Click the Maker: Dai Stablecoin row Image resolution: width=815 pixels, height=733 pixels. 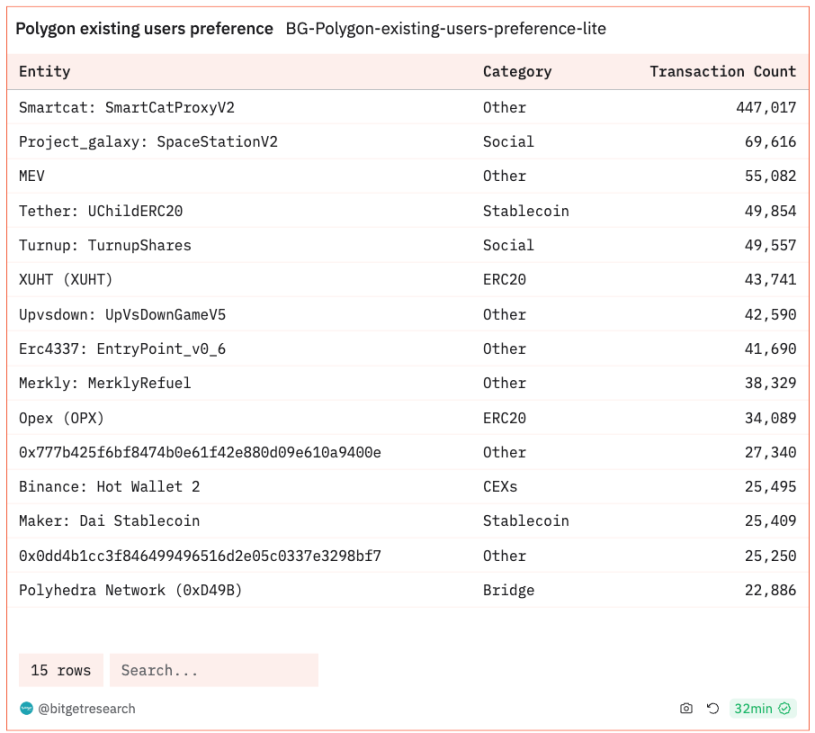click(110, 521)
